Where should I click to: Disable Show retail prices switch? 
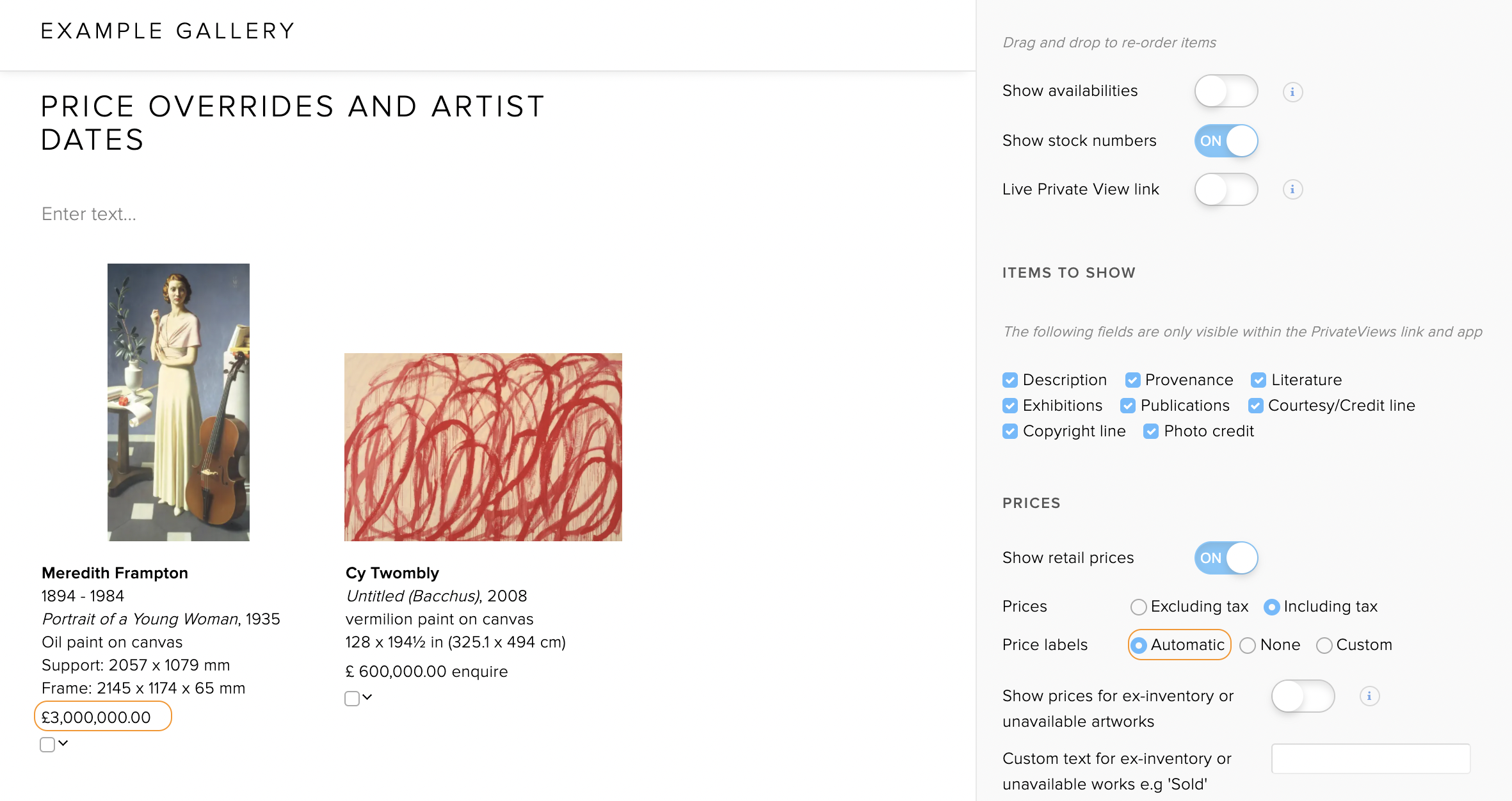point(1226,558)
